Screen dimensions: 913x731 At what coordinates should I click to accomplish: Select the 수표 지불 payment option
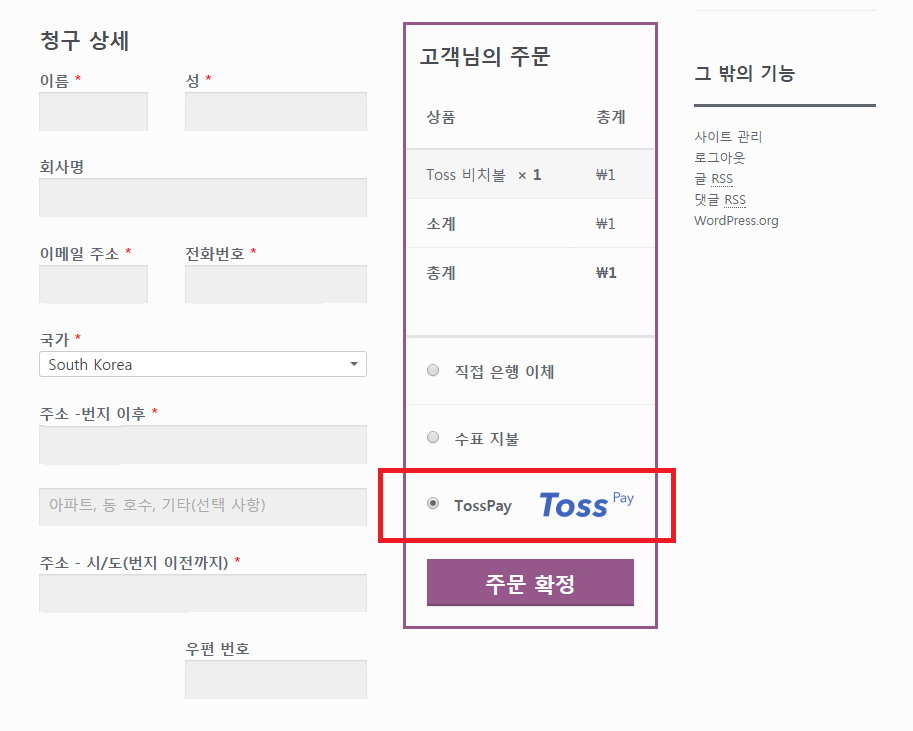pos(433,437)
